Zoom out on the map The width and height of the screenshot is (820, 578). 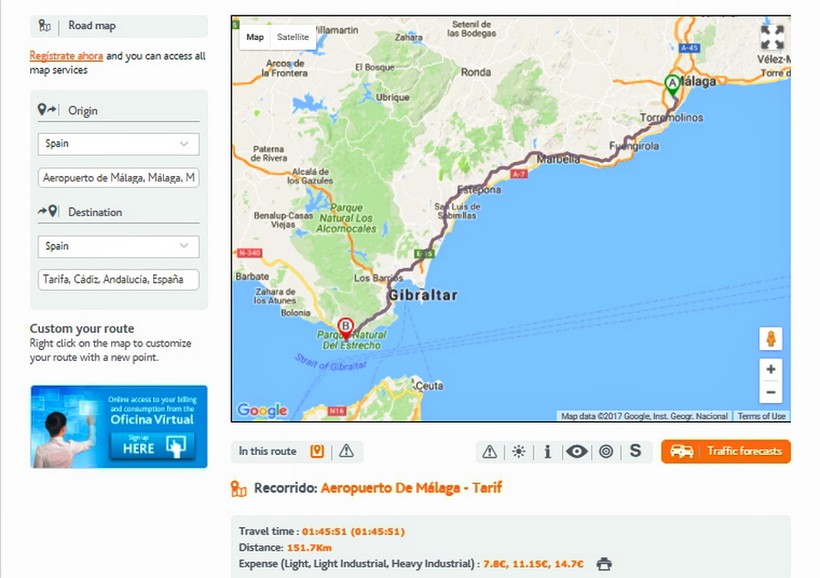coord(771,392)
